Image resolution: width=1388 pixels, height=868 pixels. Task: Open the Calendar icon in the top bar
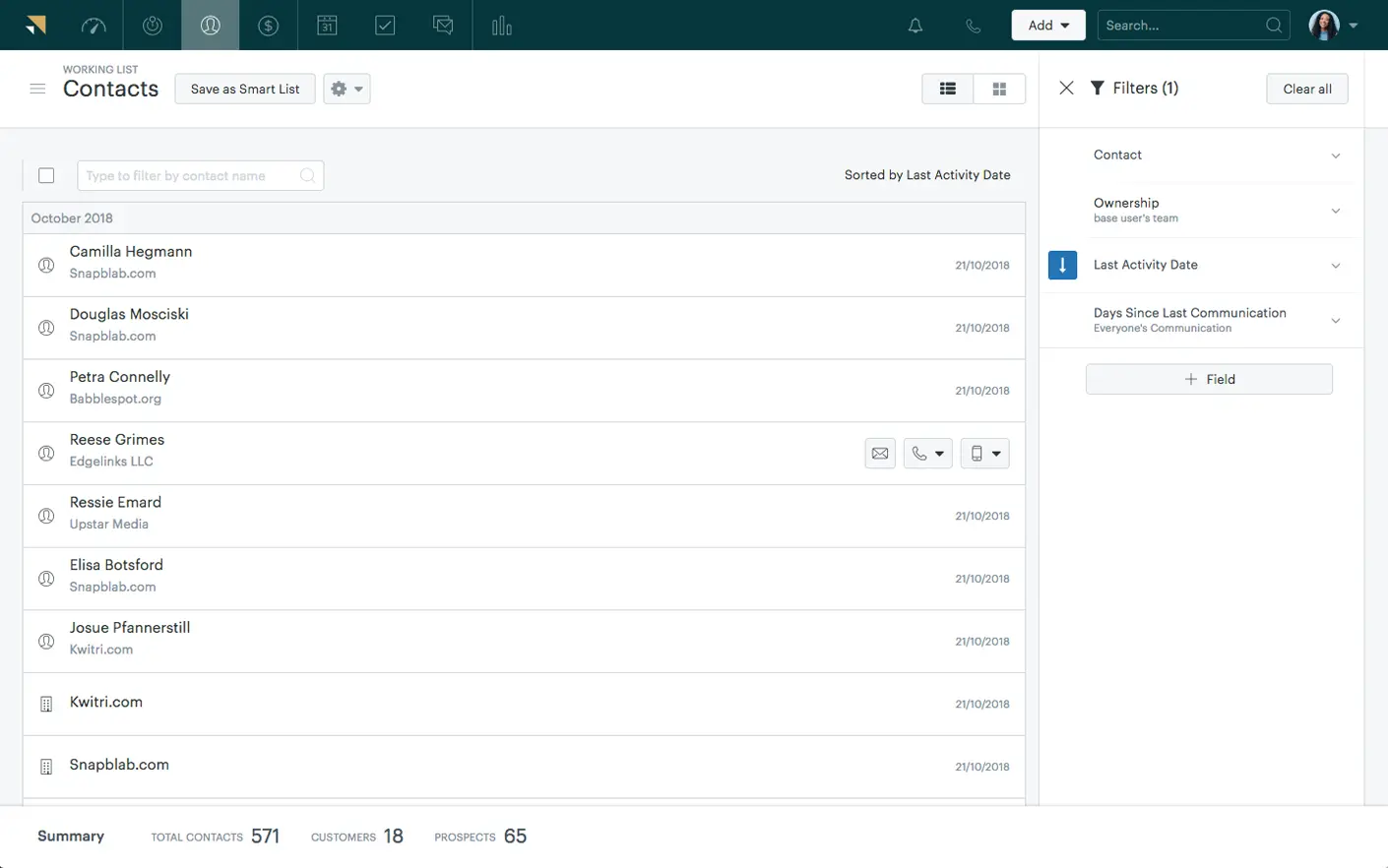pos(326,25)
